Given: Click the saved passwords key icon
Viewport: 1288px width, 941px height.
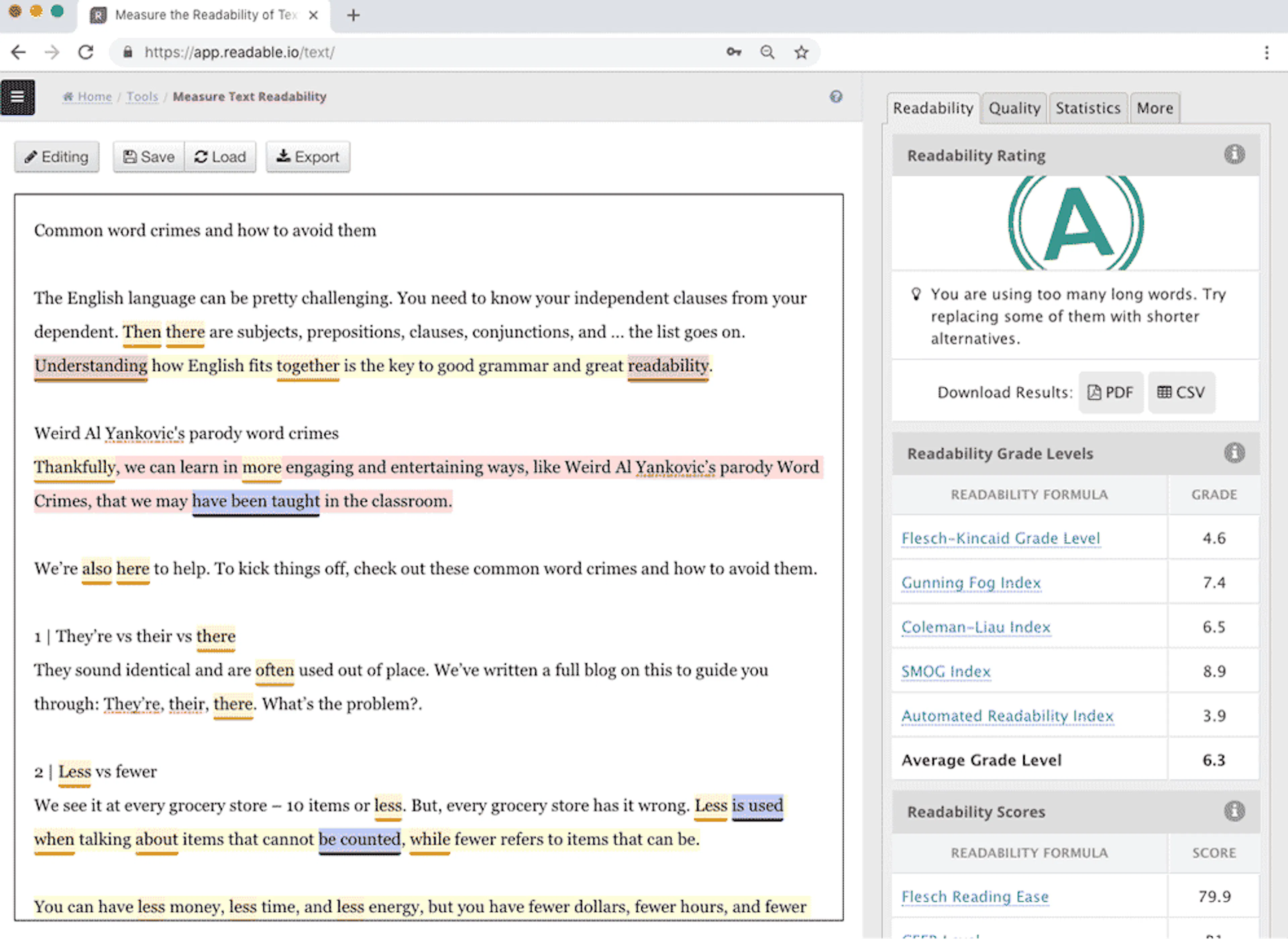Looking at the screenshot, I should coord(734,52).
